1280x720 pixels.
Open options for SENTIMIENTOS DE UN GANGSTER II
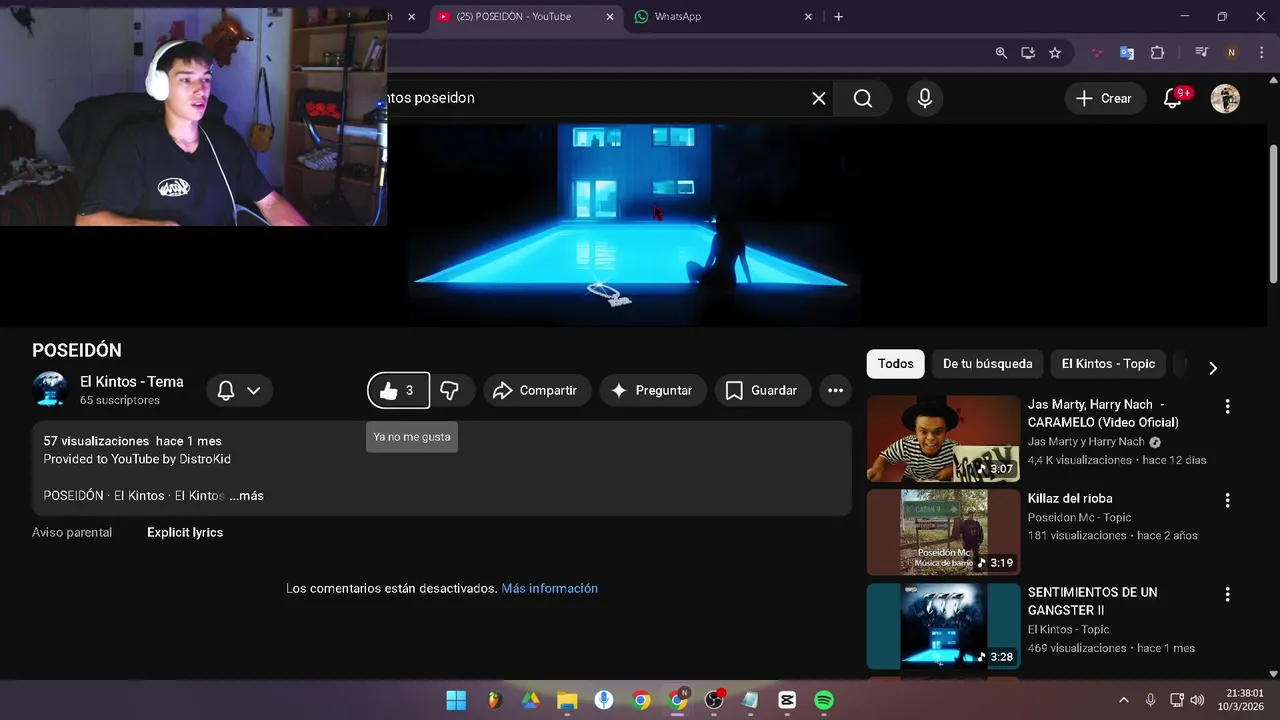[1227, 594]
